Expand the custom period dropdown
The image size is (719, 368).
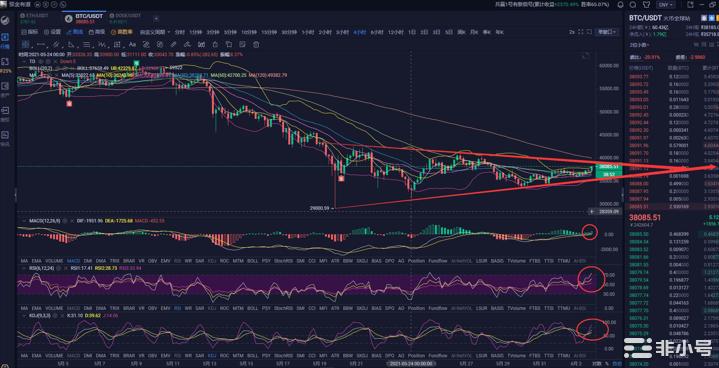(155, 32)
